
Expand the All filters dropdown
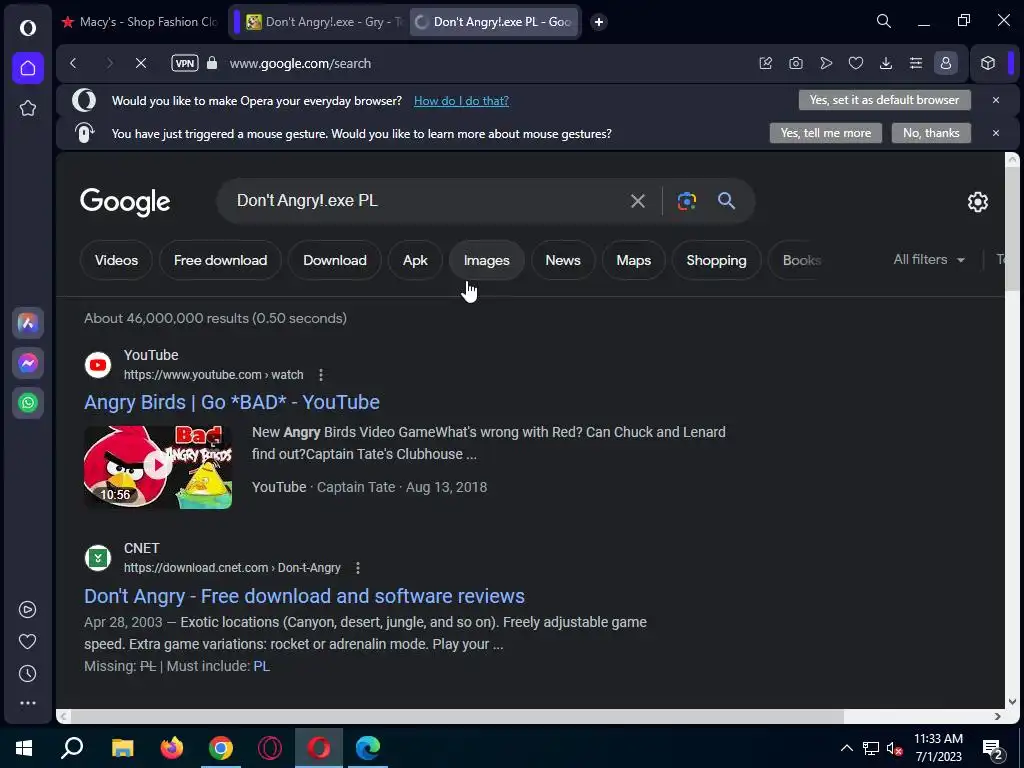click(929, 259)
